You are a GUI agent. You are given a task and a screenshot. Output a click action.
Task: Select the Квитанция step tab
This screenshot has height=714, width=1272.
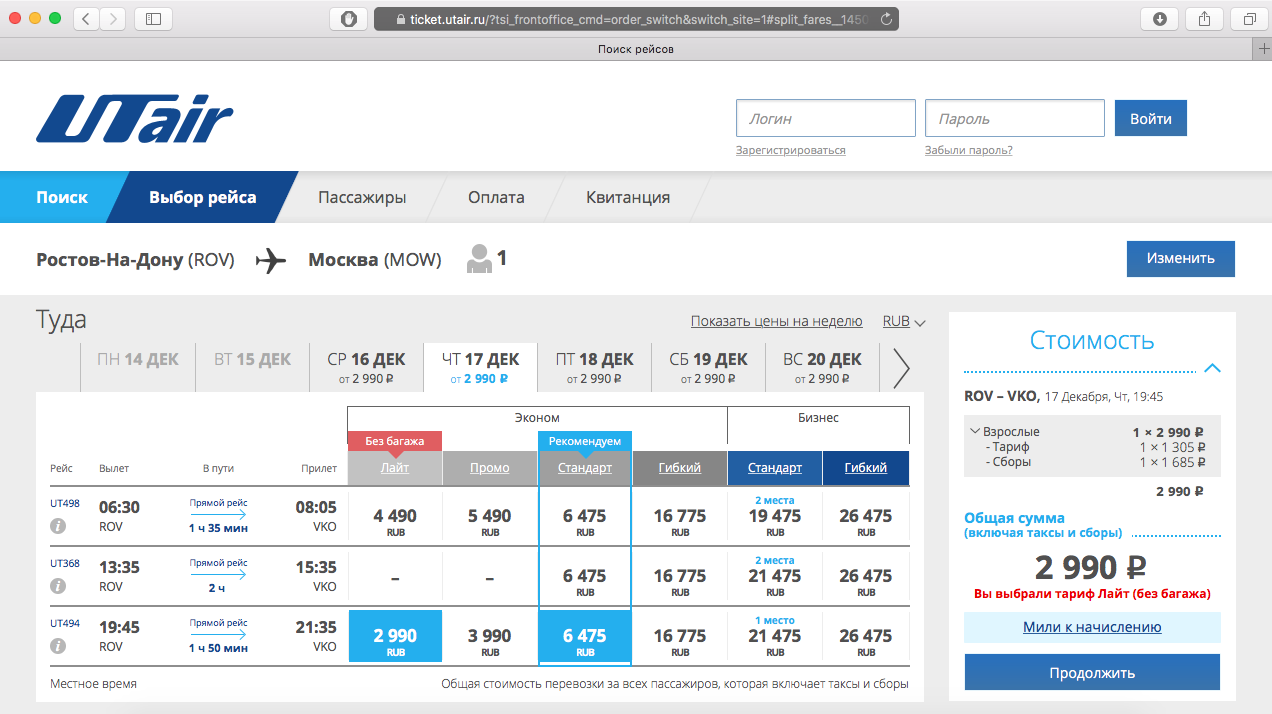click(x=628, y=197)
